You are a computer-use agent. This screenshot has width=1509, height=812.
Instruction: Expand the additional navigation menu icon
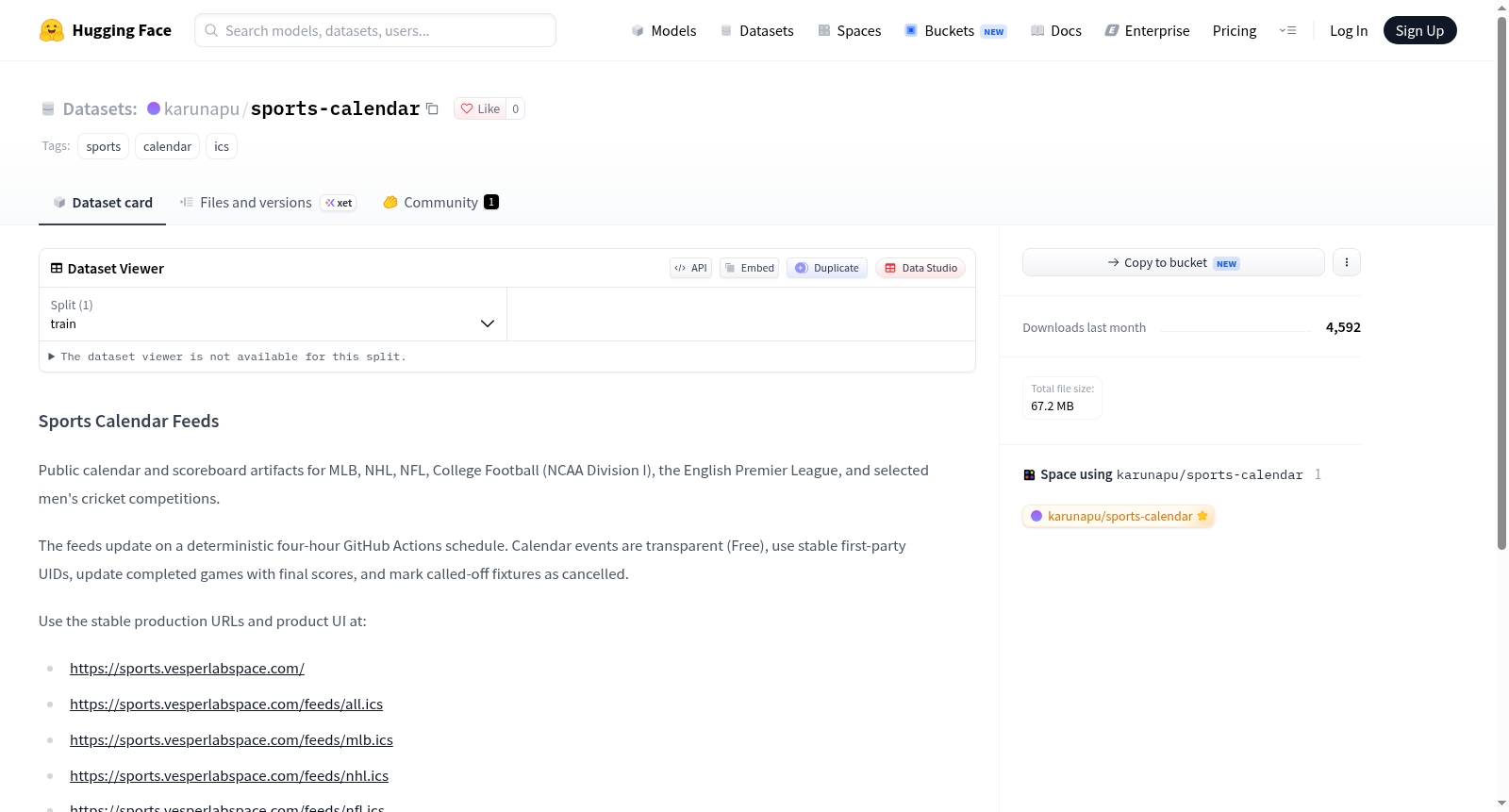1287,30
